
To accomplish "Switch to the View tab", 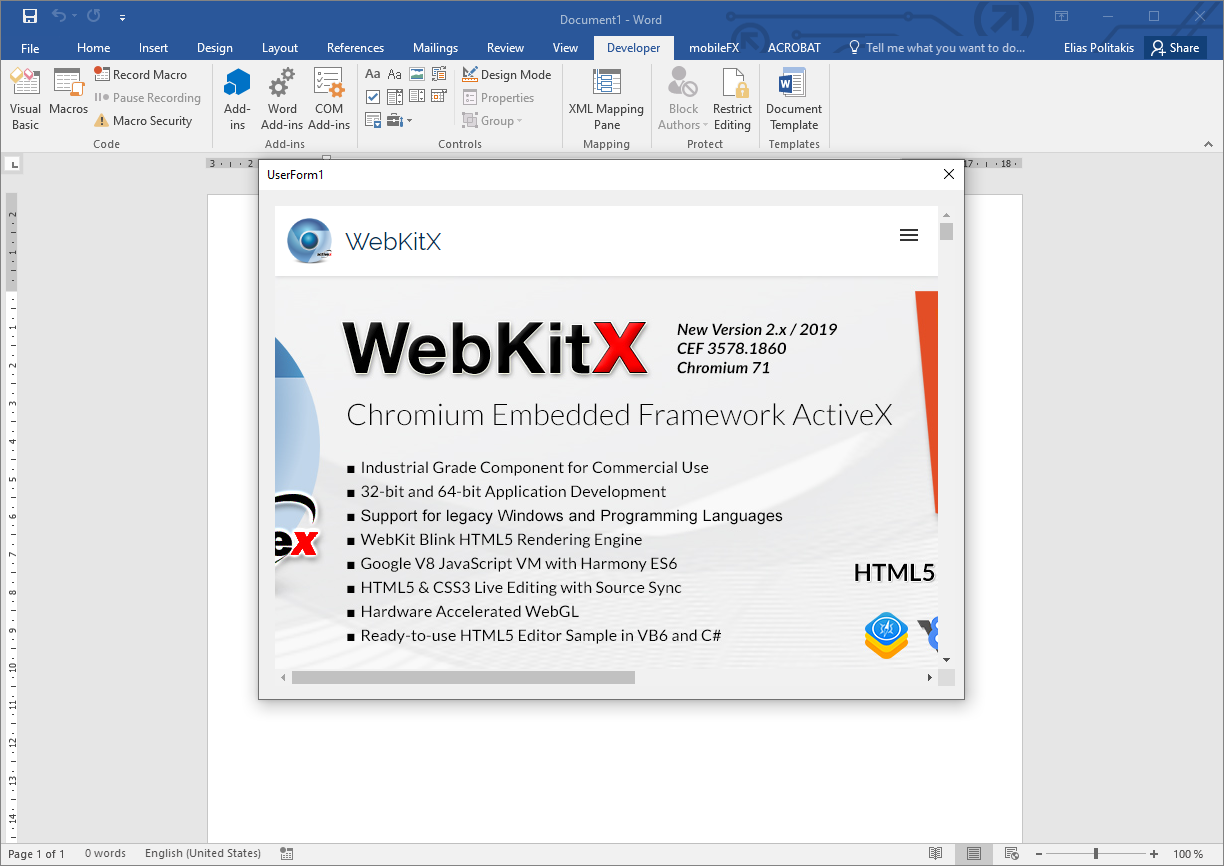I will click(565, 48).
